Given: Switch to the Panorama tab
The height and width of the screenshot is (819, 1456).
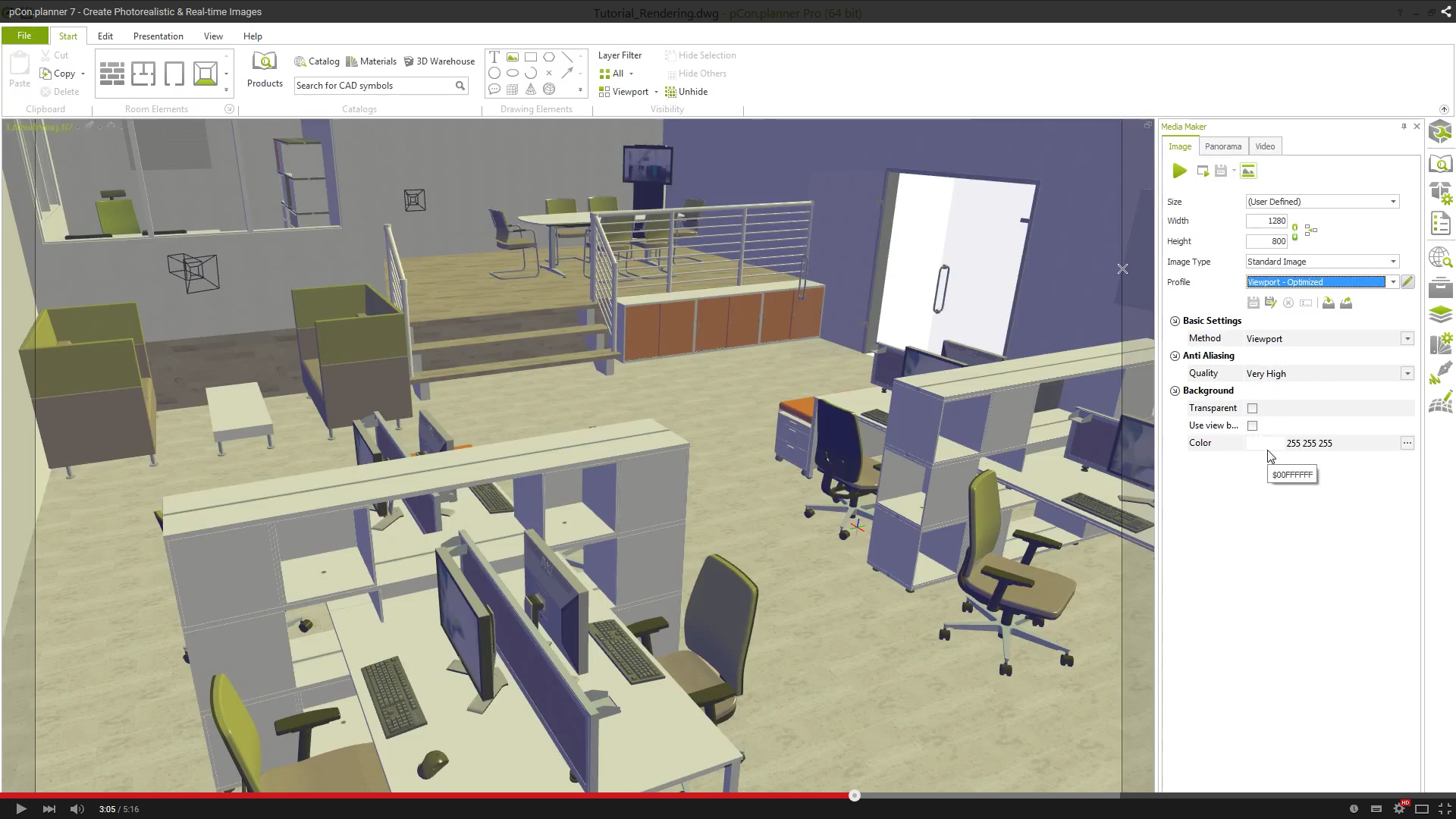Looking at the screenshot, I should pyautogui.click(x=1223, y=146).
